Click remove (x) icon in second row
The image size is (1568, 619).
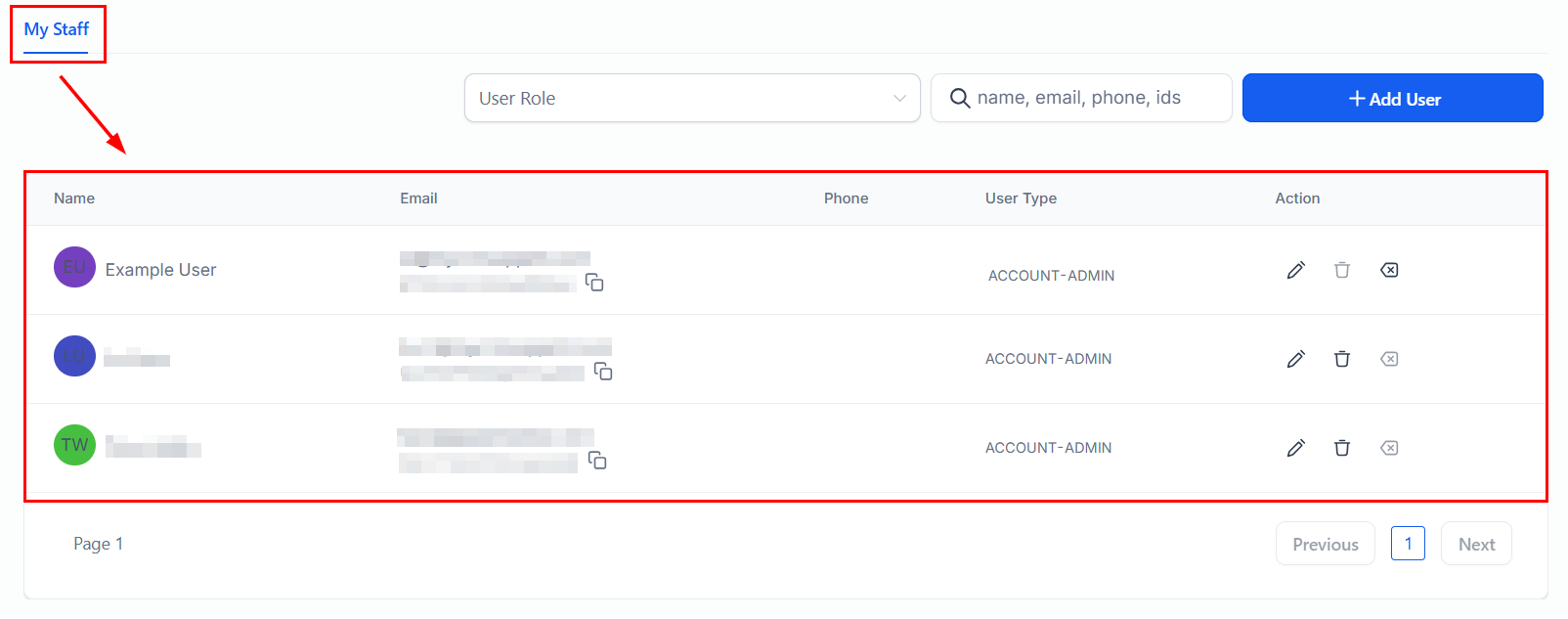coord(1389,359)
